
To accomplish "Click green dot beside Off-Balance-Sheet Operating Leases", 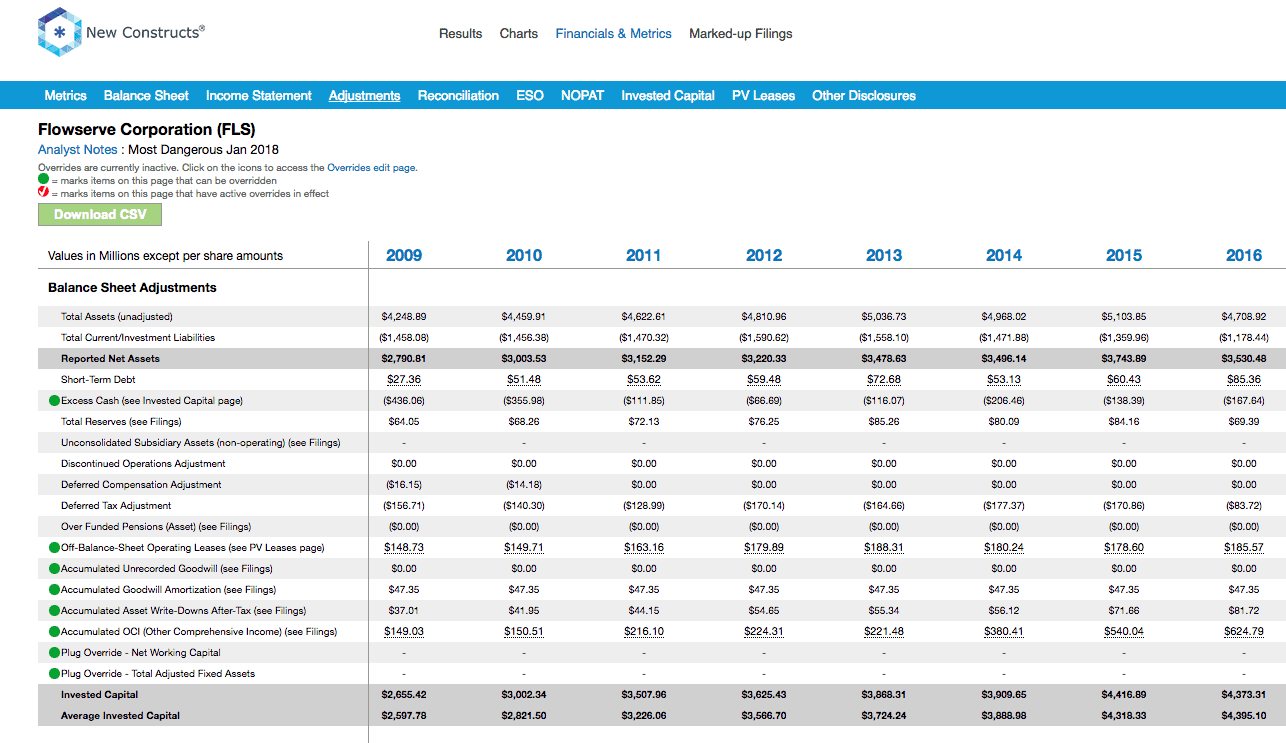I will click(x=54, y=548).
